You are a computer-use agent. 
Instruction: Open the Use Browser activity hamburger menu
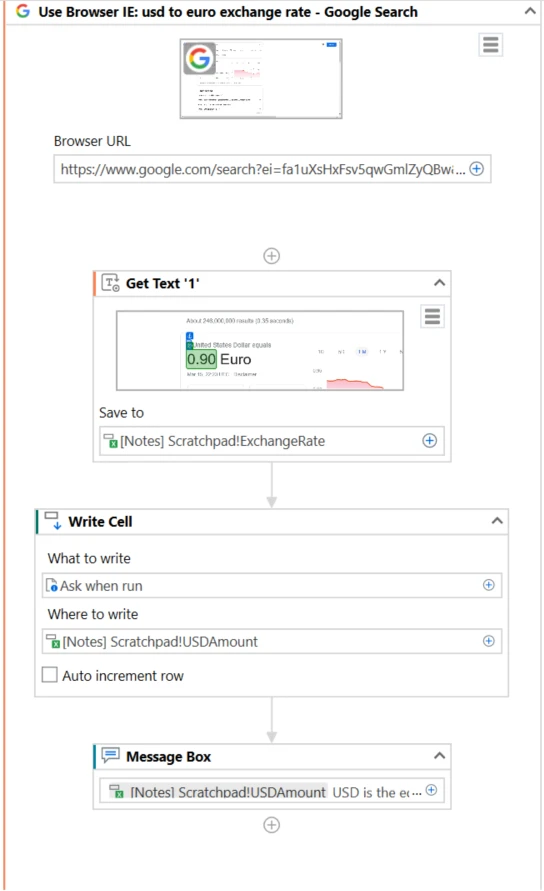click(491, 44)
